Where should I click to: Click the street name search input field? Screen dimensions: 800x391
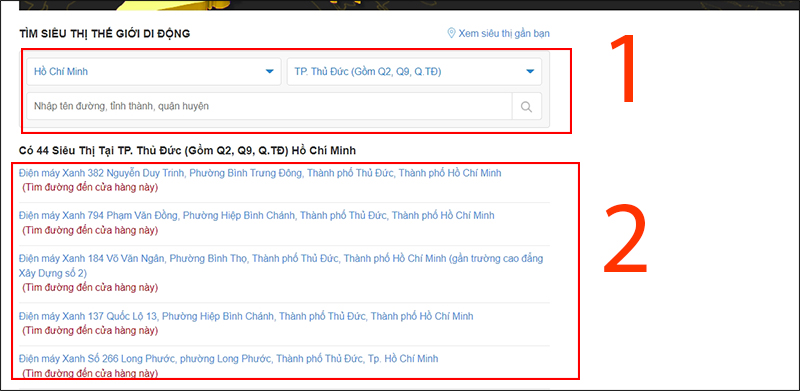click(269, 107)
